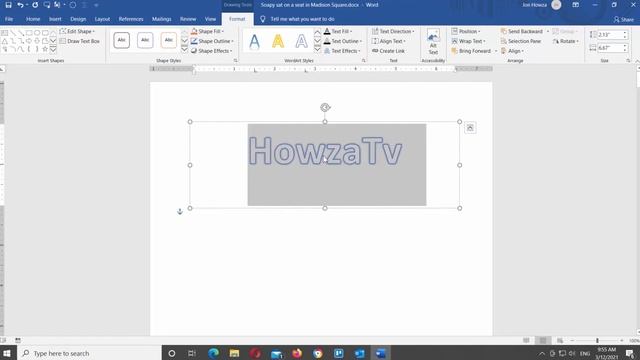Image resolution: width=640 pixels, height=360 pixels.
Task: Open Firefox from taskbar
Action: click(x=297, y=353)
